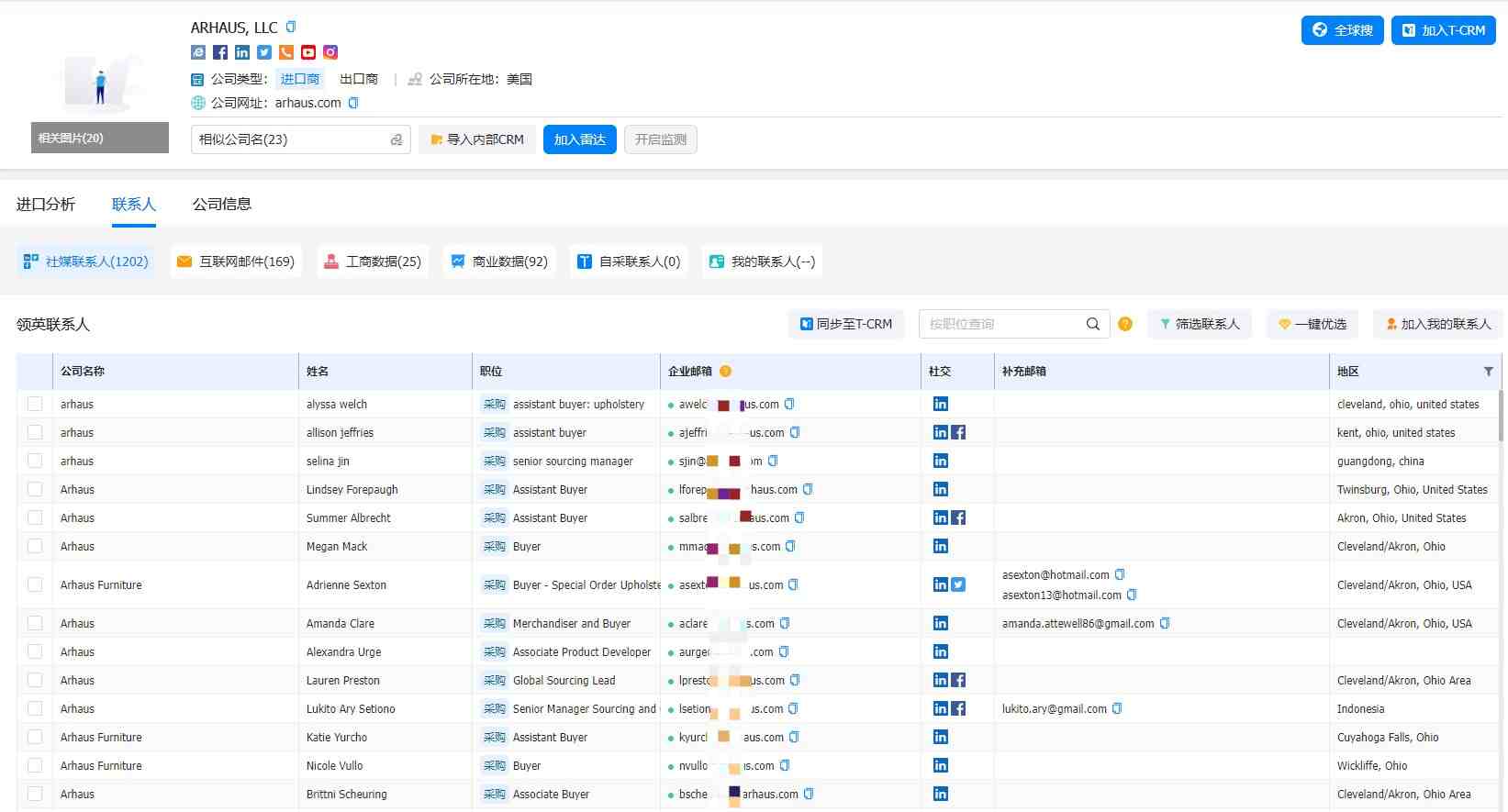Open the company YouTube icon in header
This screenshot has height=812, width=1508.
tap(308, 52)
